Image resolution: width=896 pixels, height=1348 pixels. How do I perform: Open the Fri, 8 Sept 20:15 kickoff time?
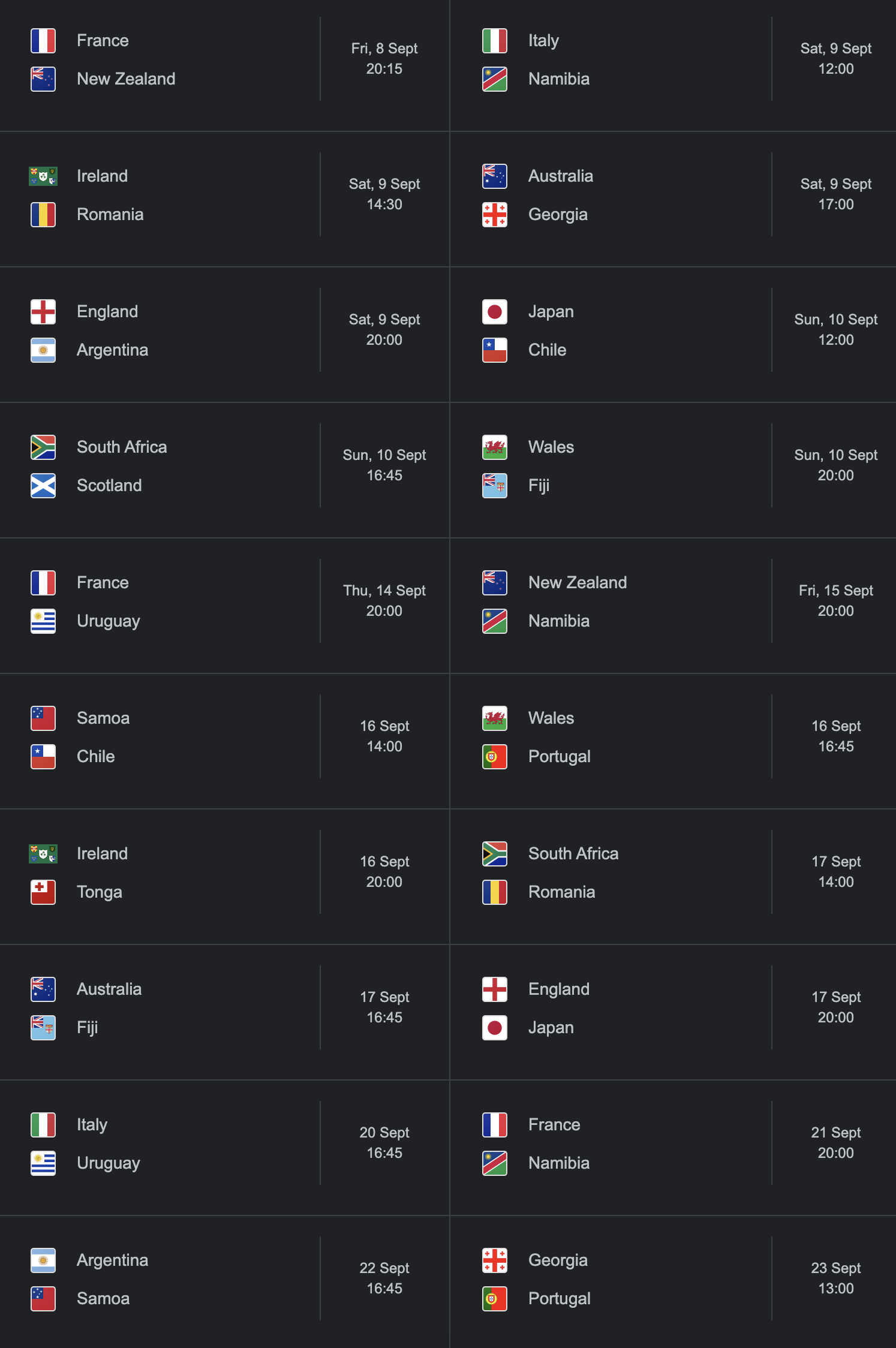(x=384, y=59)
